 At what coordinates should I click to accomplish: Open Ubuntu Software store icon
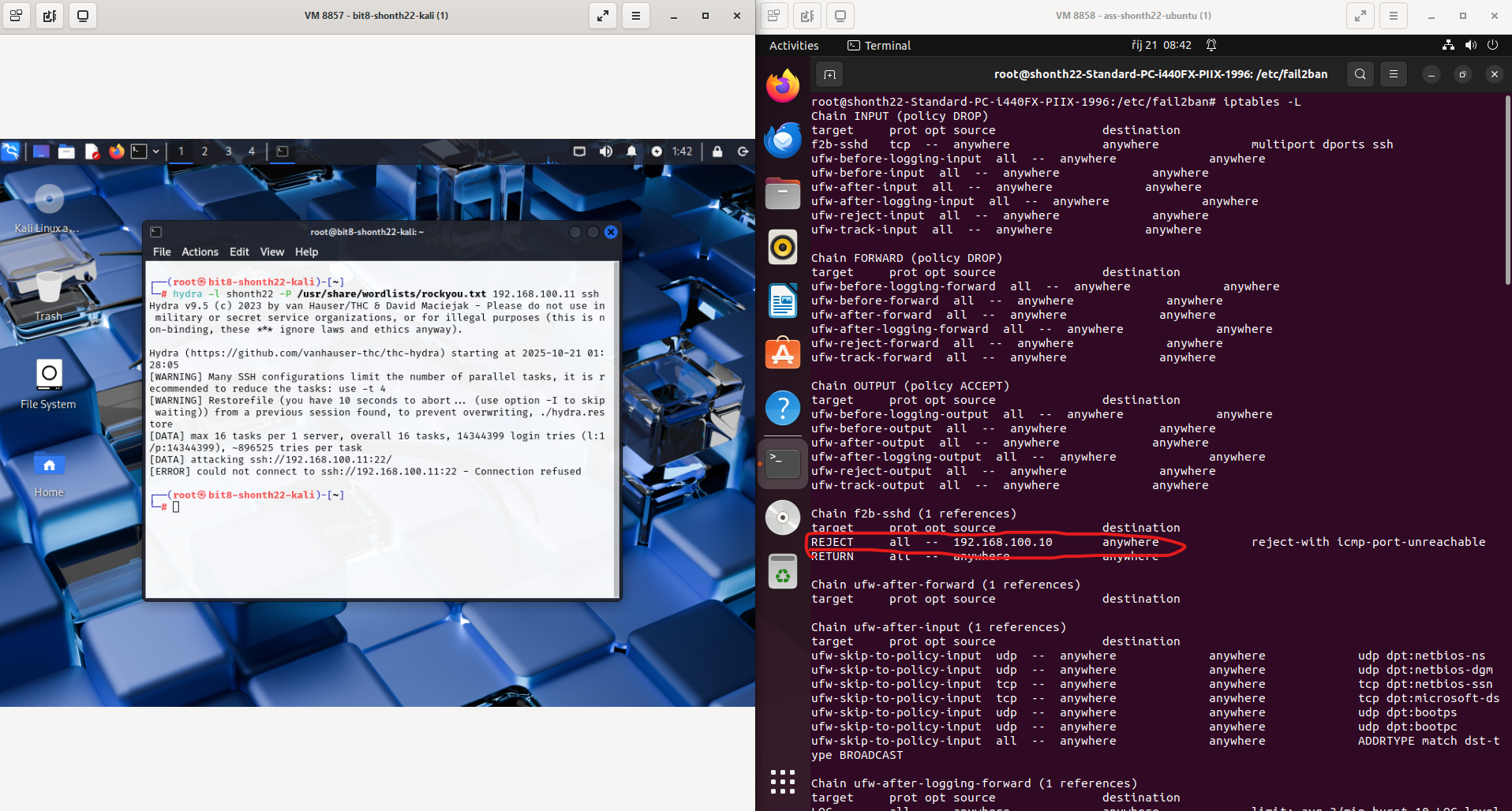click(x=782, y=354)
